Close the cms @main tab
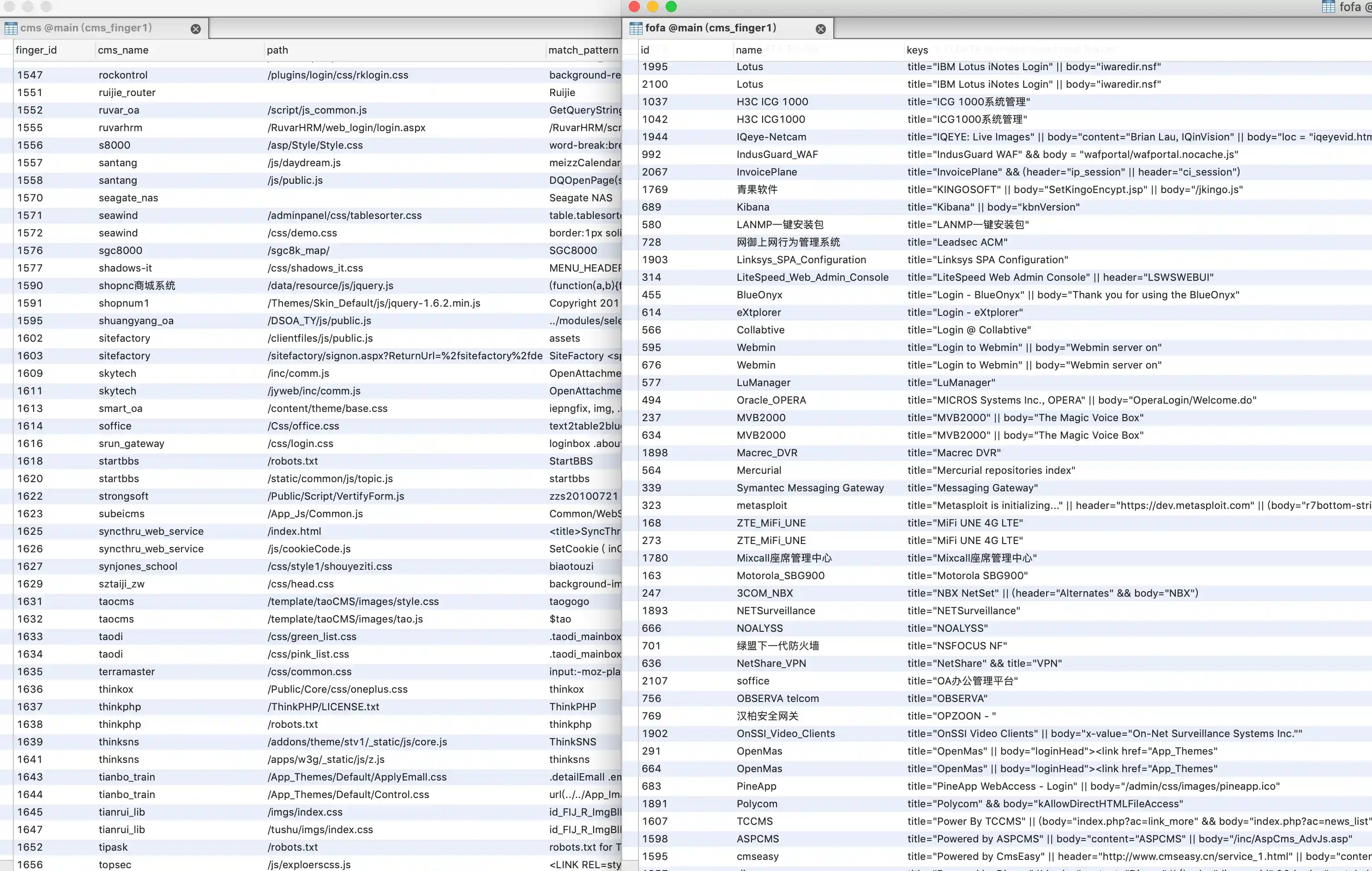Screen dimensions: 1372x871 coord(195,29)
